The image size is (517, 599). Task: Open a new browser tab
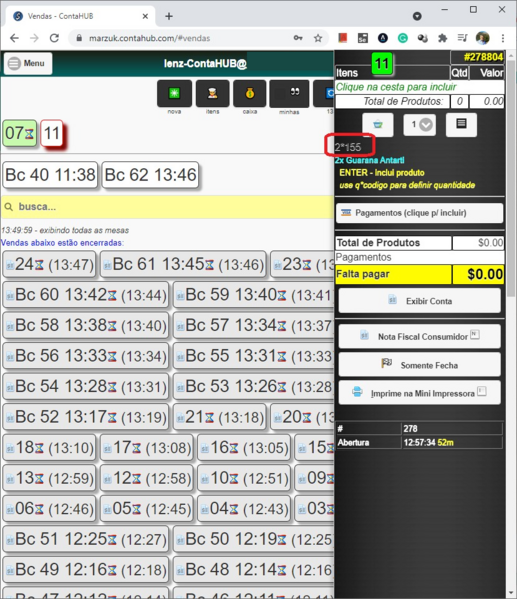tap(169, 16)
